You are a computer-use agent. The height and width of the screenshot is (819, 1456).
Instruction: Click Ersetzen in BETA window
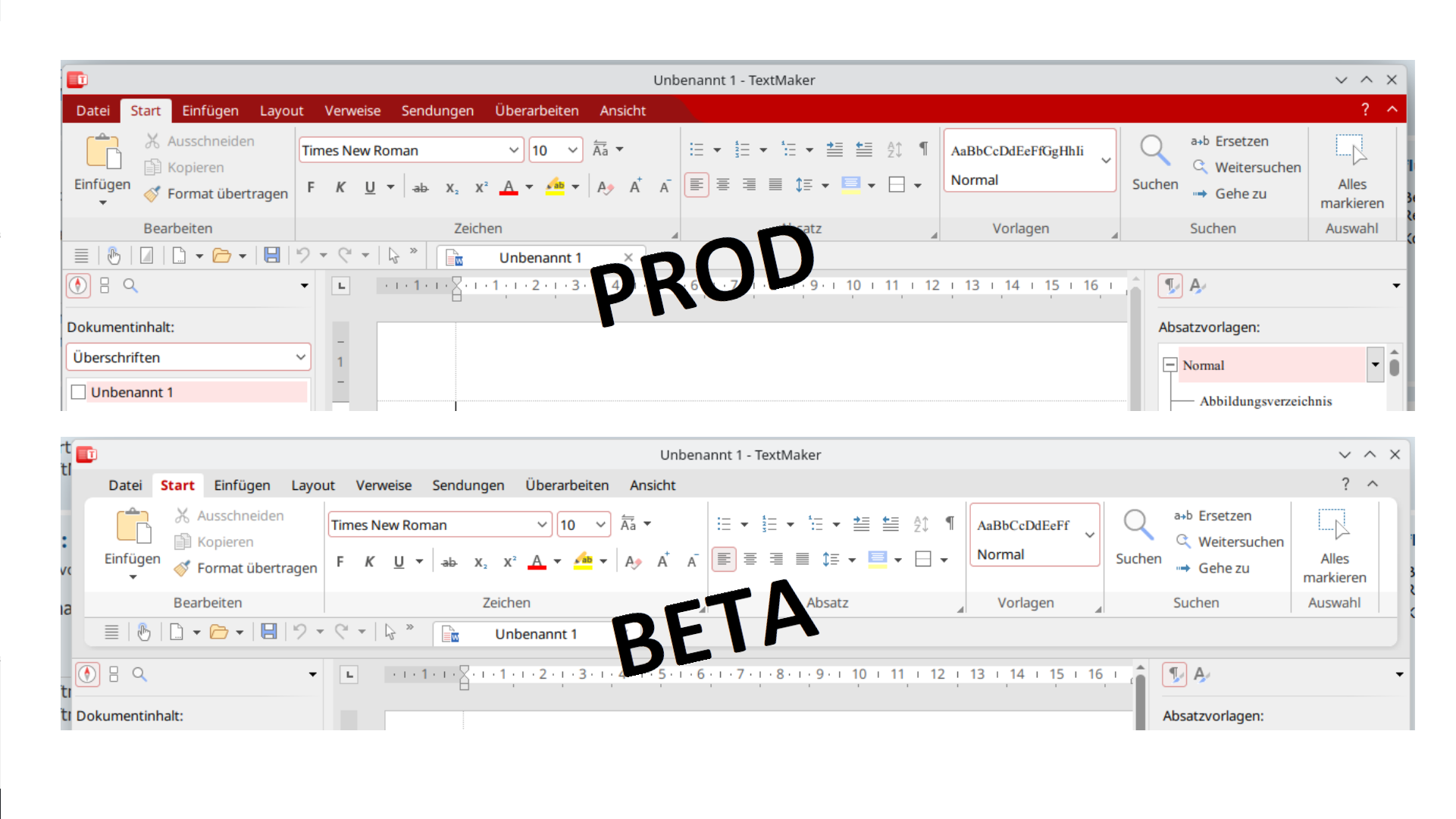click(x=1213, y=516)
